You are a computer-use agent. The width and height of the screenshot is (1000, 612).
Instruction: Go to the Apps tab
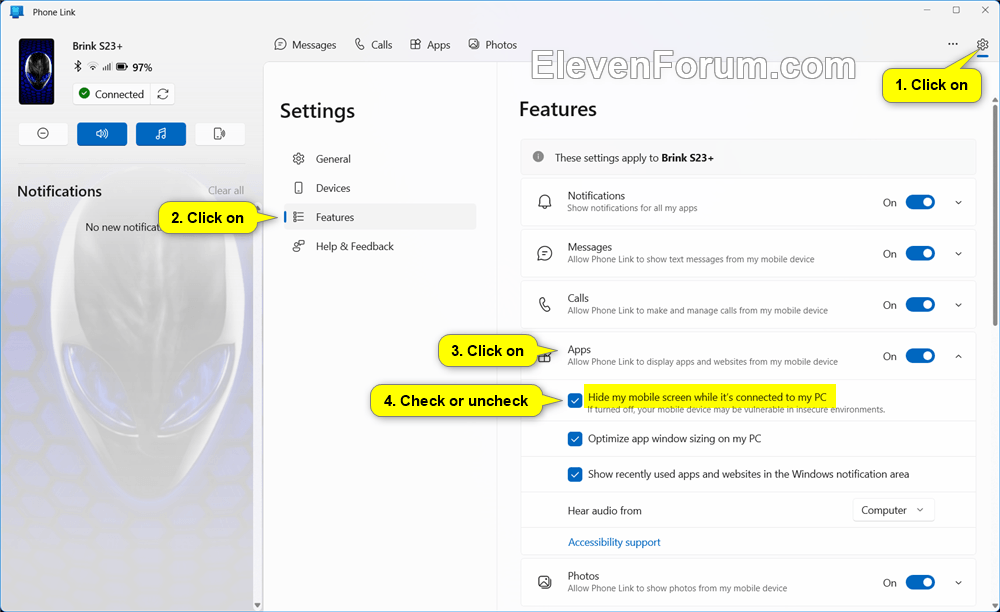430,45
